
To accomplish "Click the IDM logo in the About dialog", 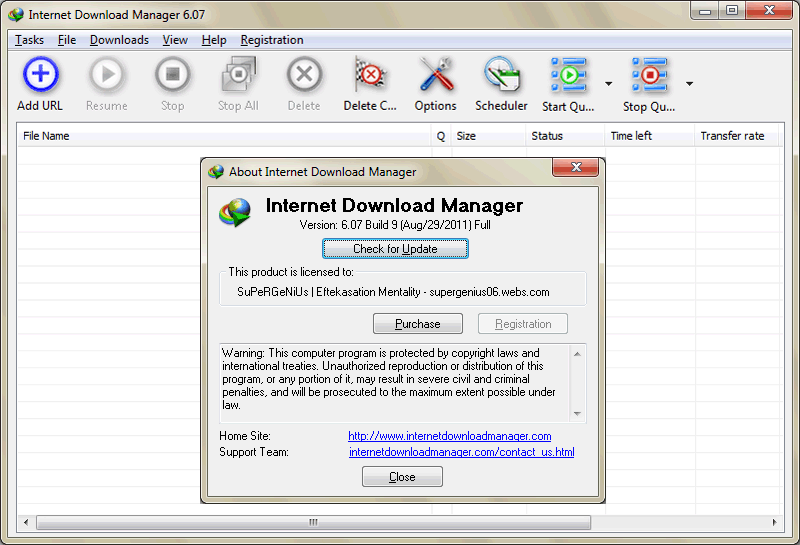I will [x=235, y=212].
